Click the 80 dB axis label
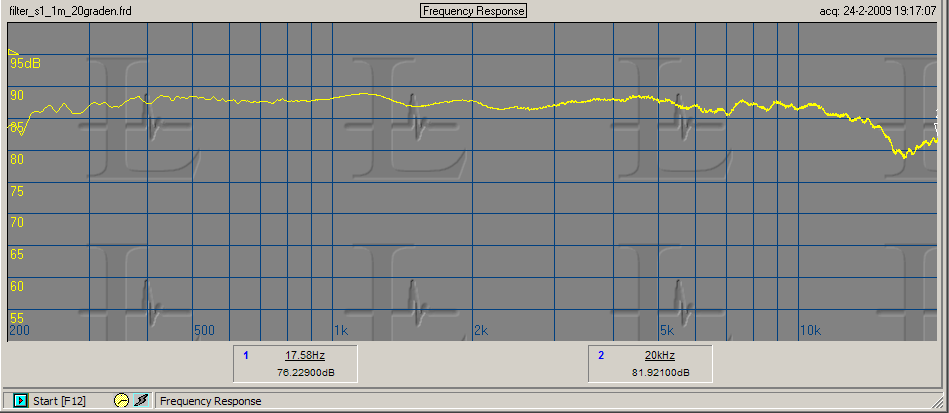 pyautogui.click(x=16, y=159)
